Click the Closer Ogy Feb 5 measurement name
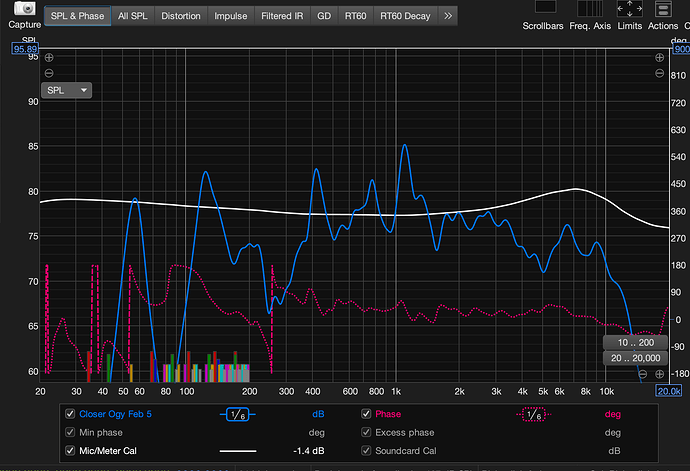 tap(115, 414)
